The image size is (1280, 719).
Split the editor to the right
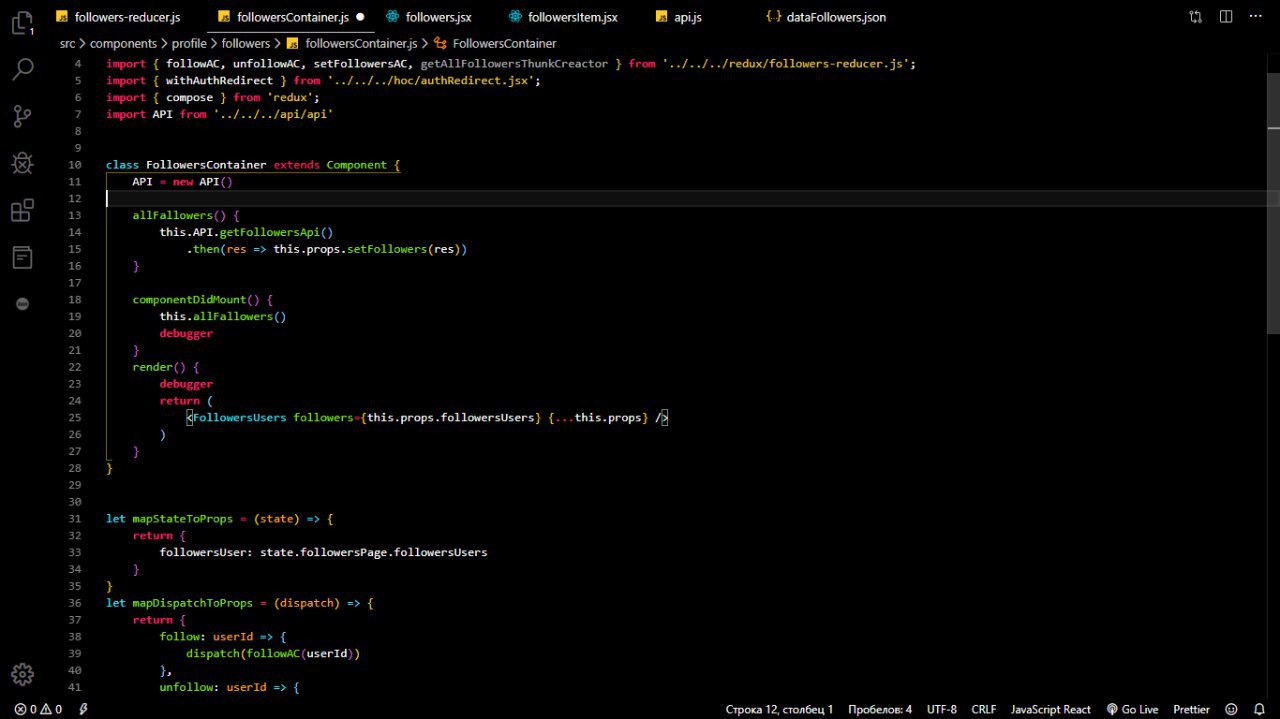pos(1227,17)
